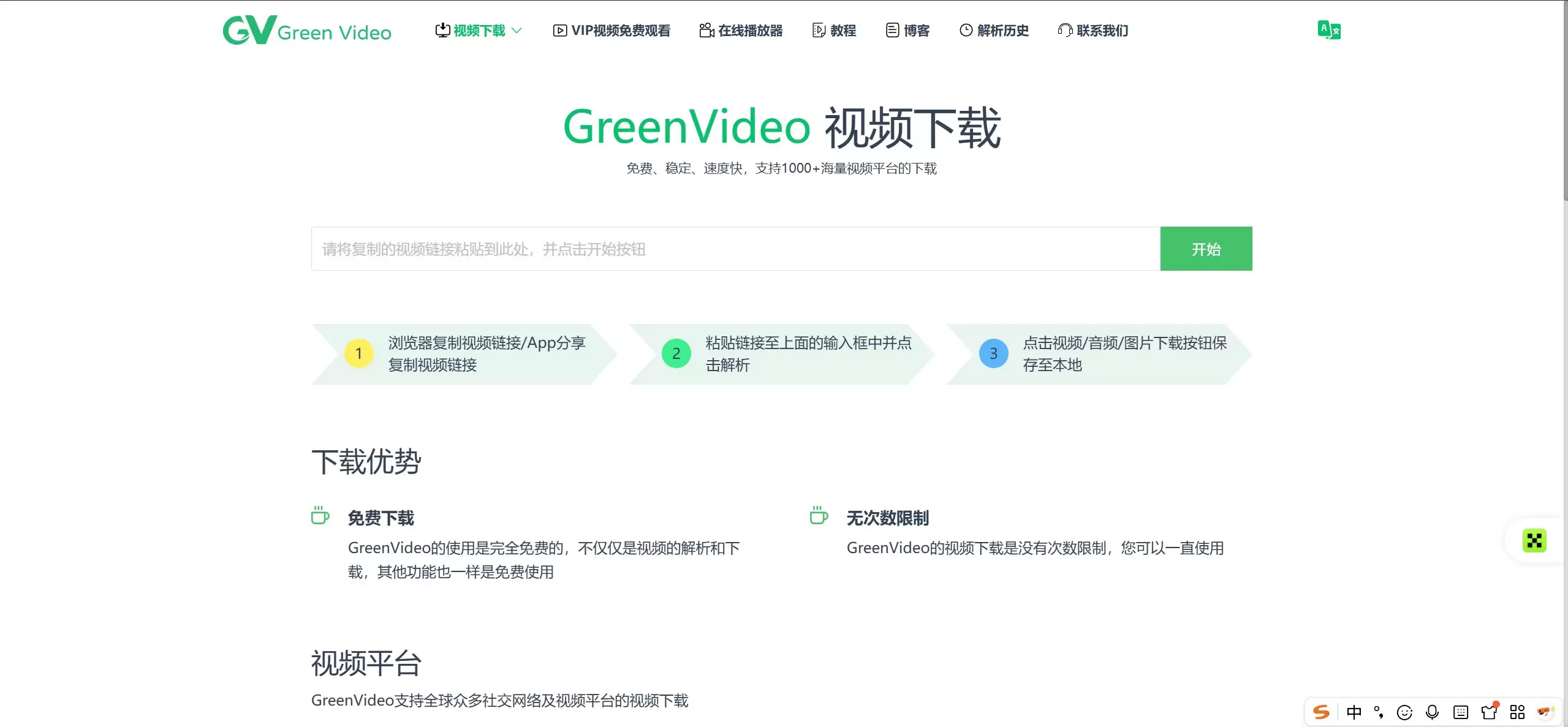
Task: Expand the 视频下载 dropdown menu
Action: point(517,30)
